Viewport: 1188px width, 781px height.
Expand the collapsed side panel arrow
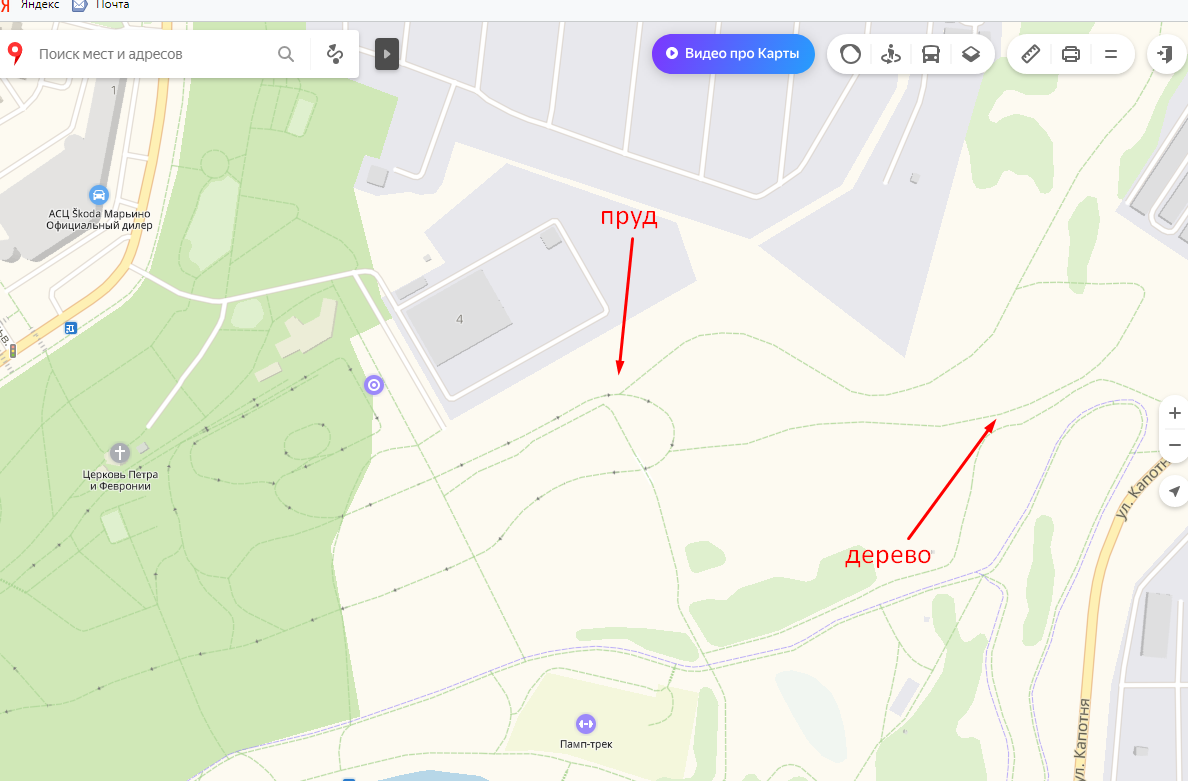pyautogui.click(x=386, y=54)
